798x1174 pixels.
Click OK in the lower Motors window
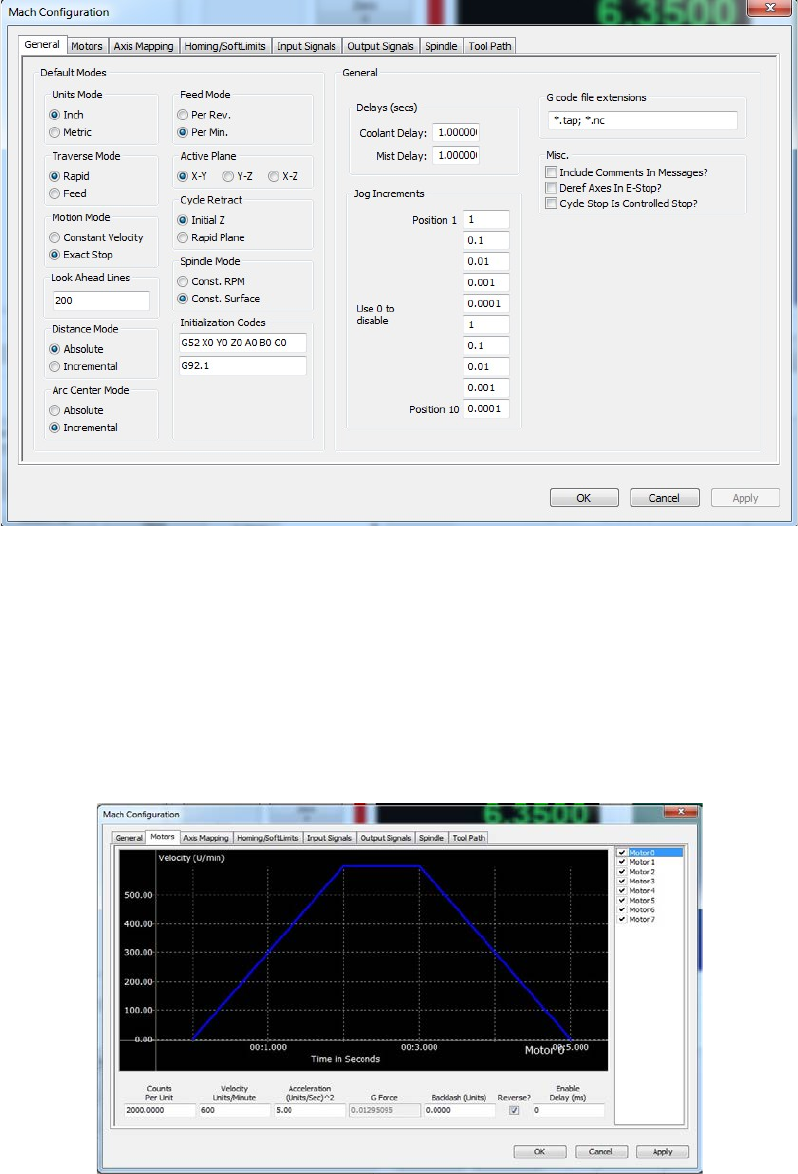click(x=540, y=1152)
